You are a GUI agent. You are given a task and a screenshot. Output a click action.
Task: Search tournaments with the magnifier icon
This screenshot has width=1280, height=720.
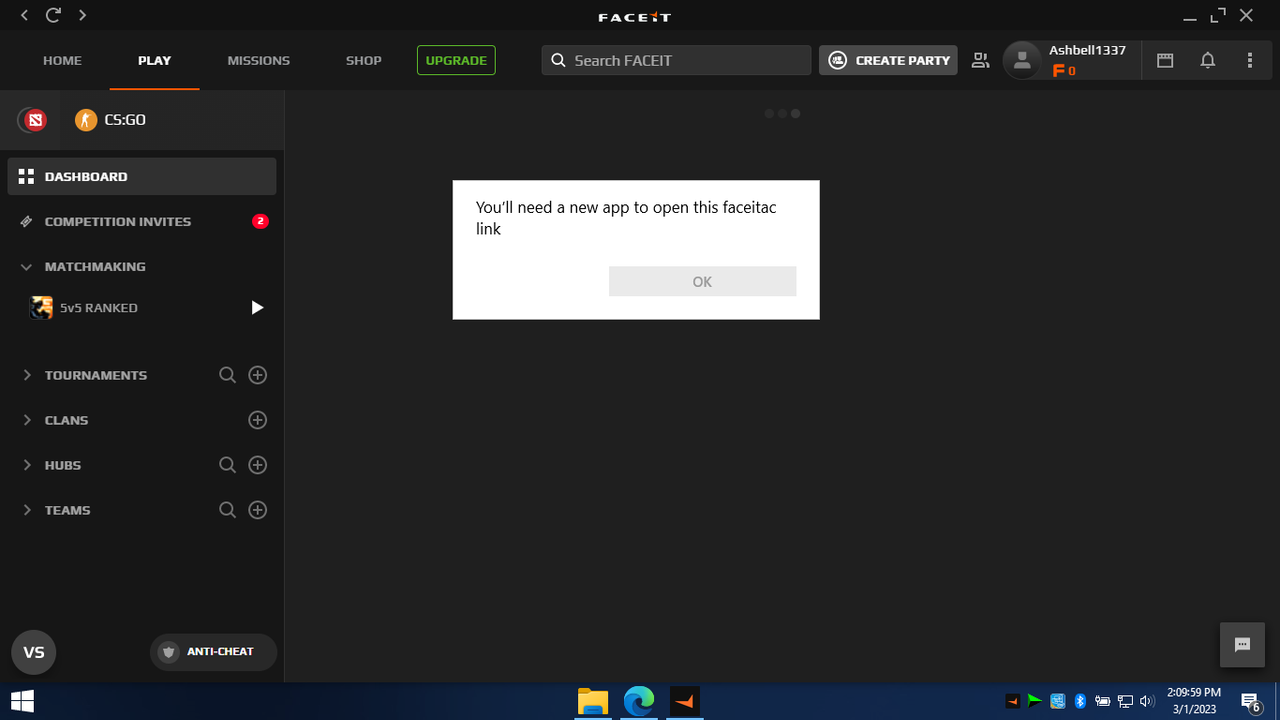227,375
